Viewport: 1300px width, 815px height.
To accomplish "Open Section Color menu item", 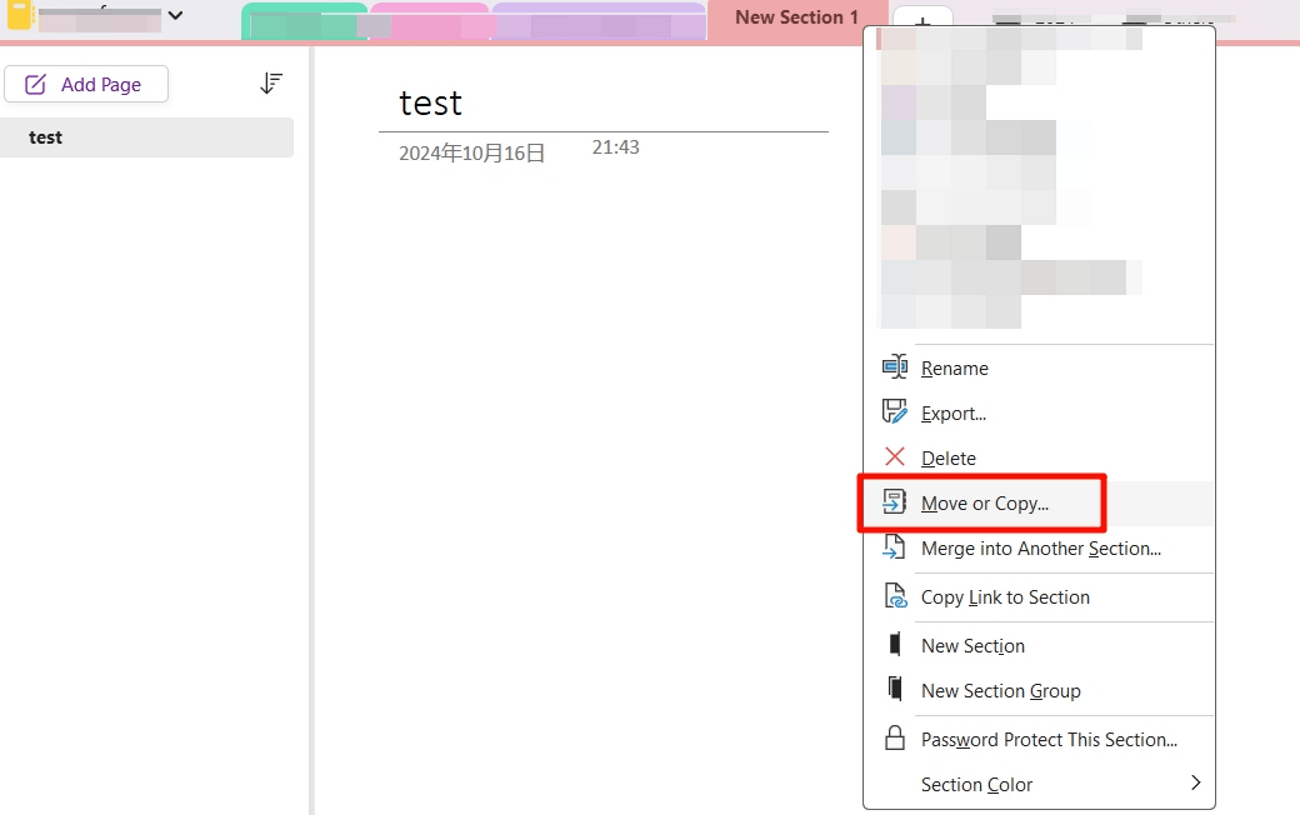I will [x=1040, y=785].
